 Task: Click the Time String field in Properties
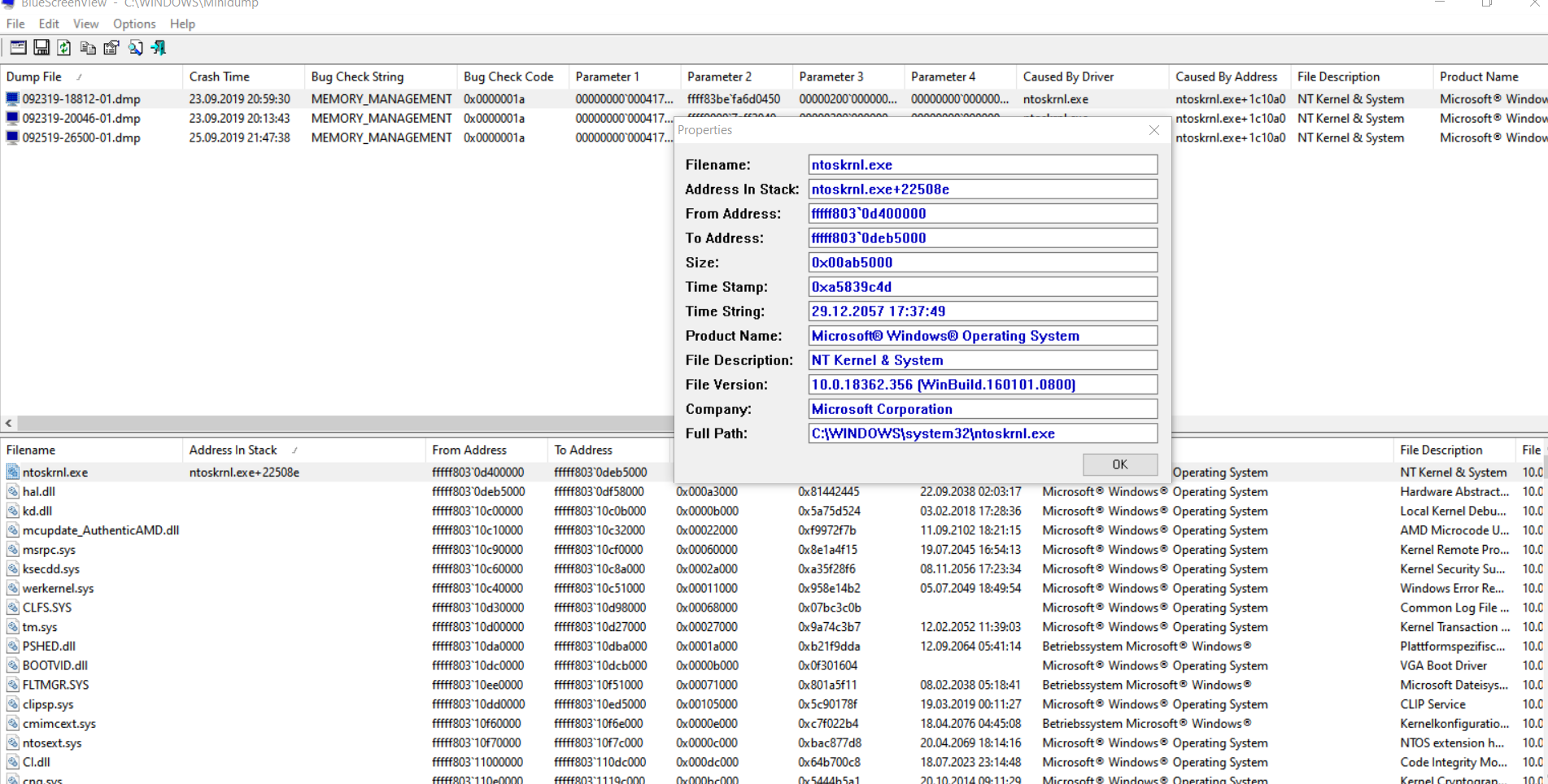[x=983, y=311]
